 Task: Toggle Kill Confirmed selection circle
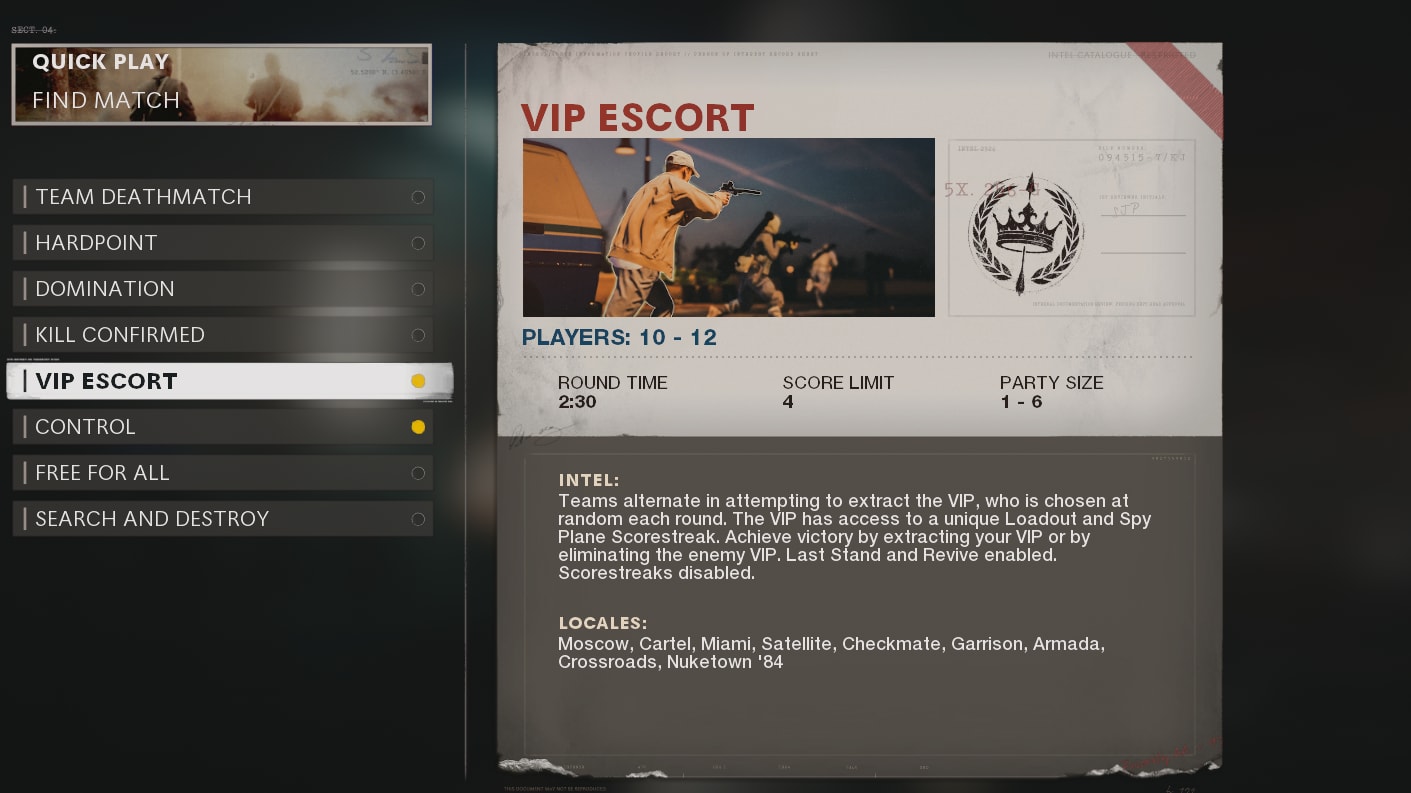(x=418, y=335)
